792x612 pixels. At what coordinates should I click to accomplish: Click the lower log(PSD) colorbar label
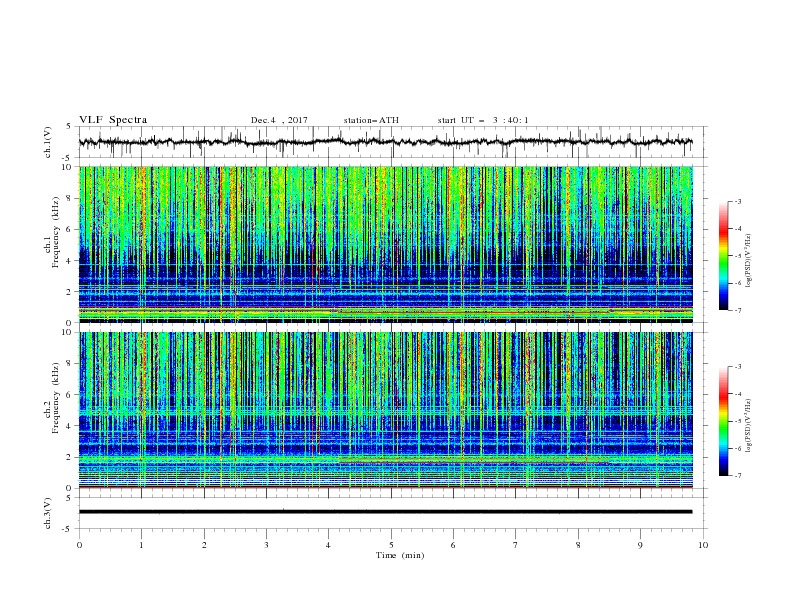click(748, 426)
